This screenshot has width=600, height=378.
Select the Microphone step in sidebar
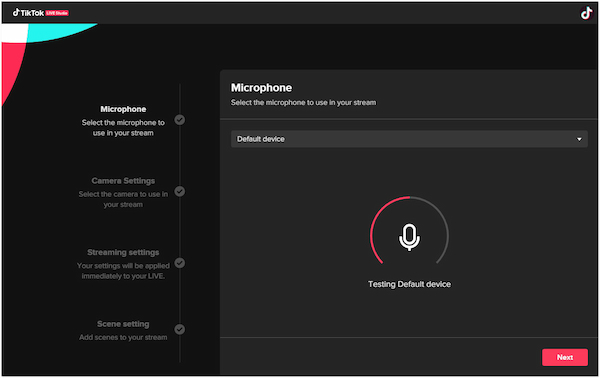123,109
